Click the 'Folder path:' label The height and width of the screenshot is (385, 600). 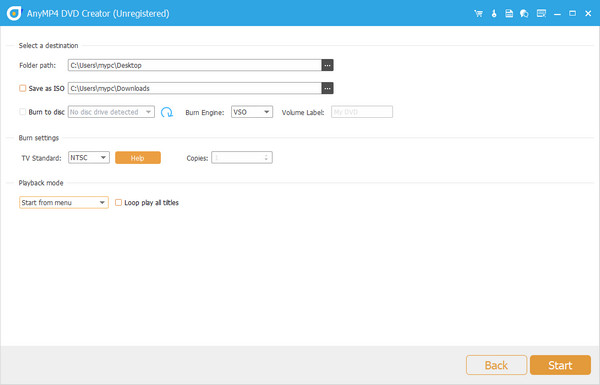[x=38, y=65]
